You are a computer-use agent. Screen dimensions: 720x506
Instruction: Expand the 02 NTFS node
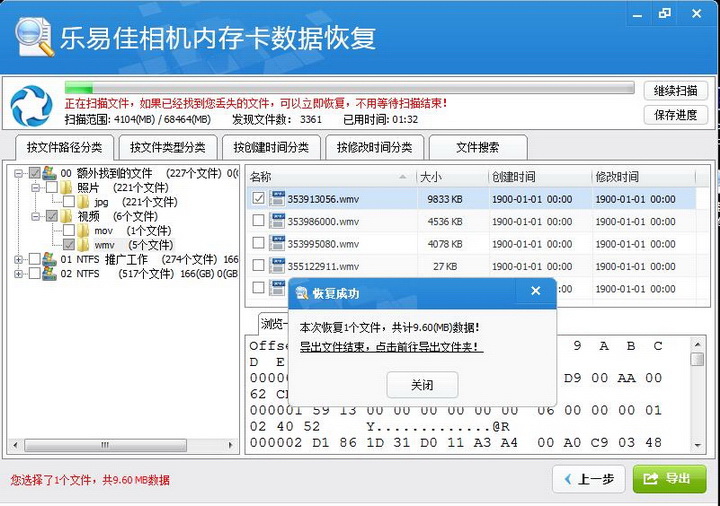coord(18,274)
